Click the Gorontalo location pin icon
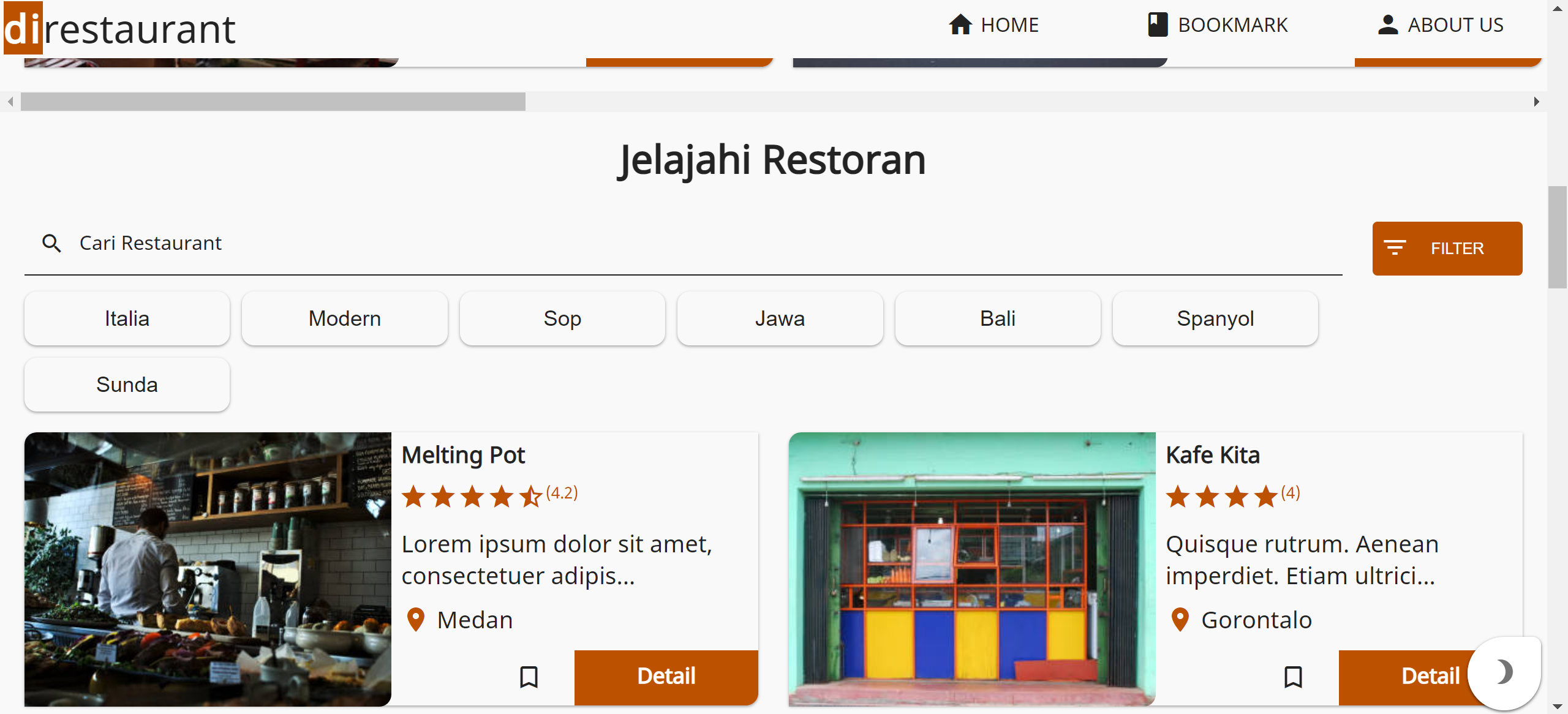This screenshot has height=714, width=1568. click(x=1180, y=620)
